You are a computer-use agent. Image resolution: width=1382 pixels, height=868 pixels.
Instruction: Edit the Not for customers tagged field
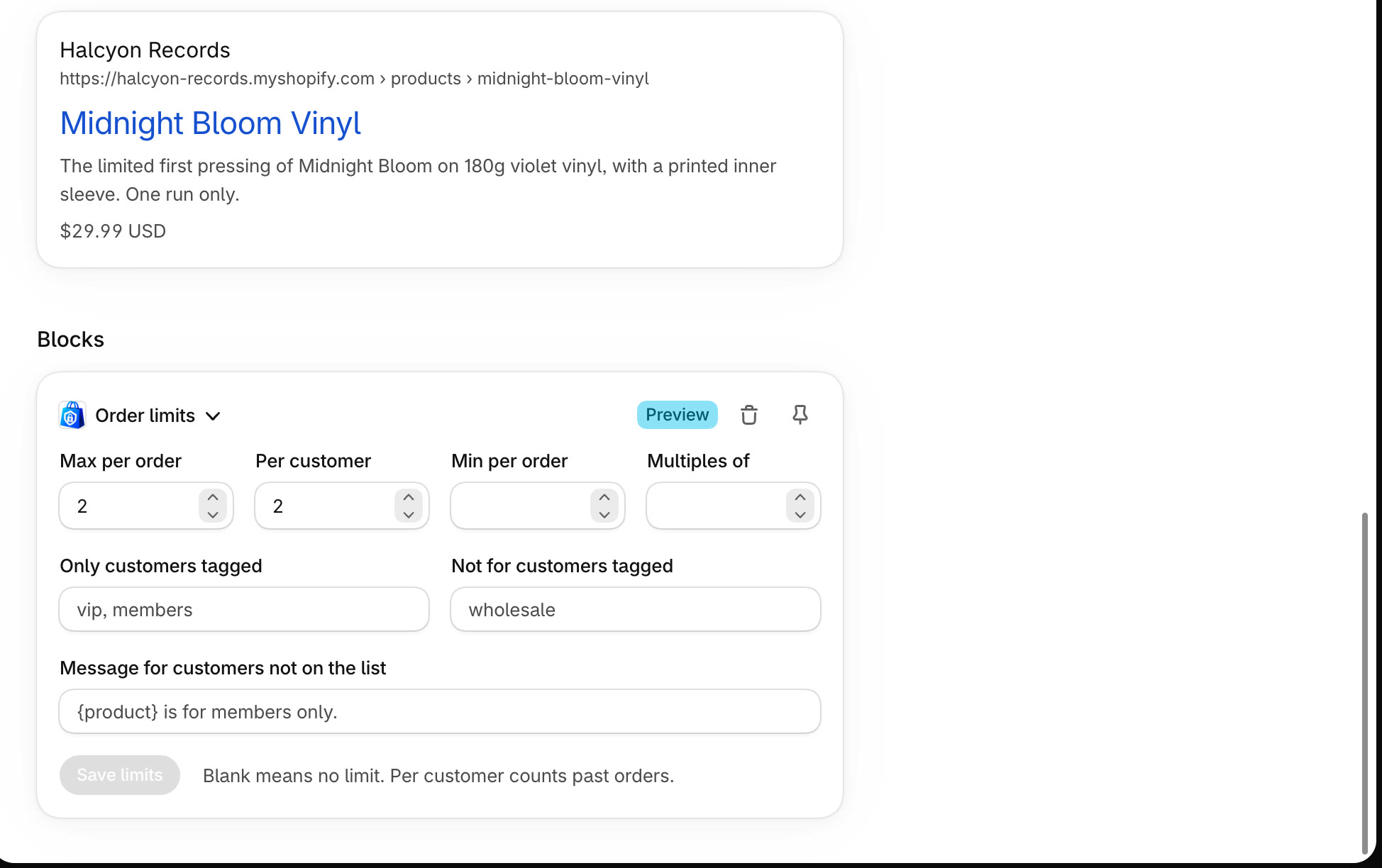point(636,609)
